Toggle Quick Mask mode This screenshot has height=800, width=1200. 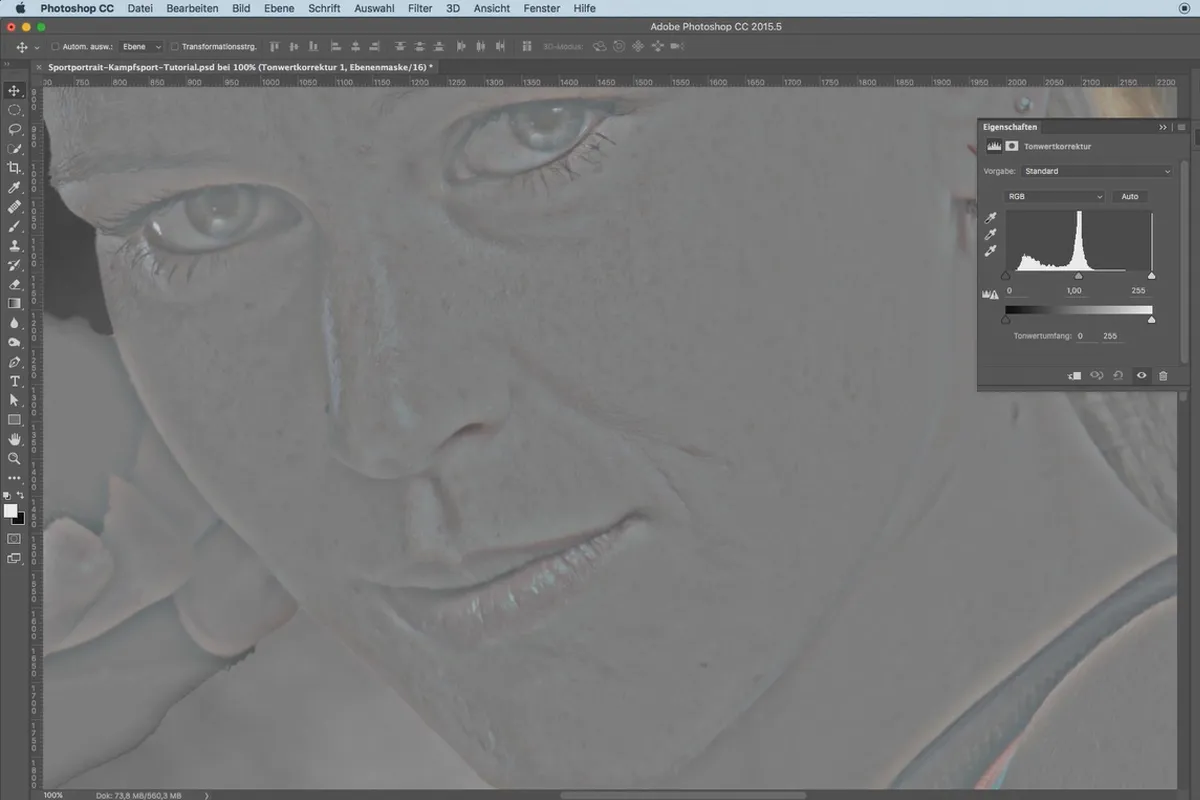tap(14, 539)
